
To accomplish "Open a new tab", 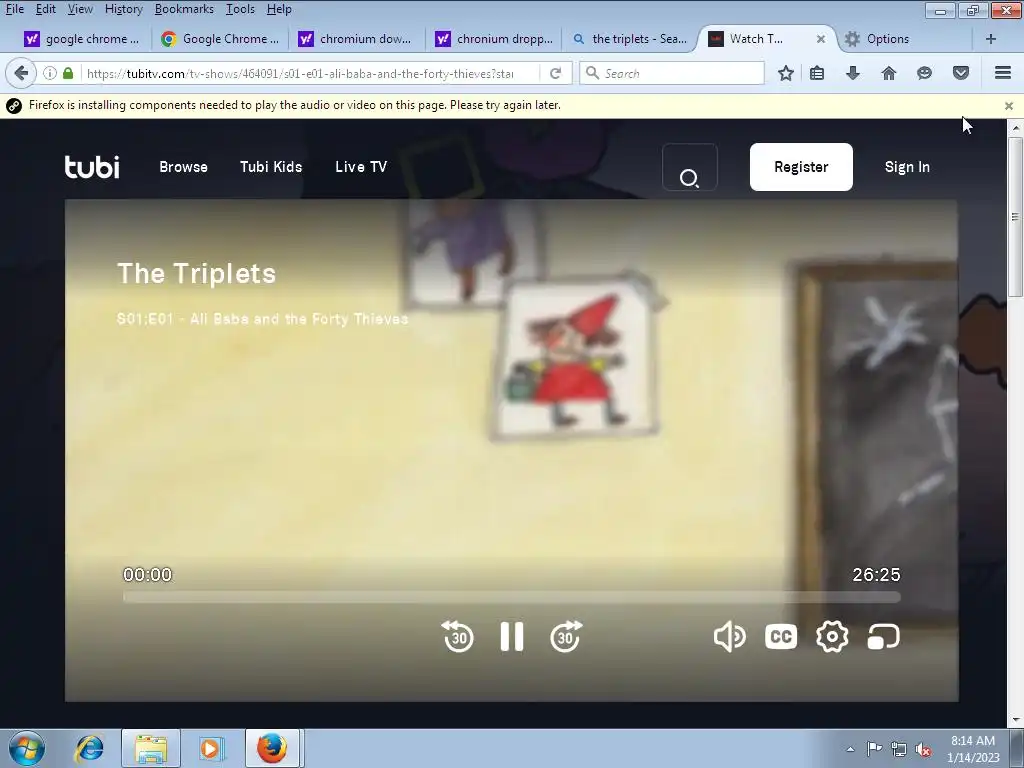I will point(991,39).
